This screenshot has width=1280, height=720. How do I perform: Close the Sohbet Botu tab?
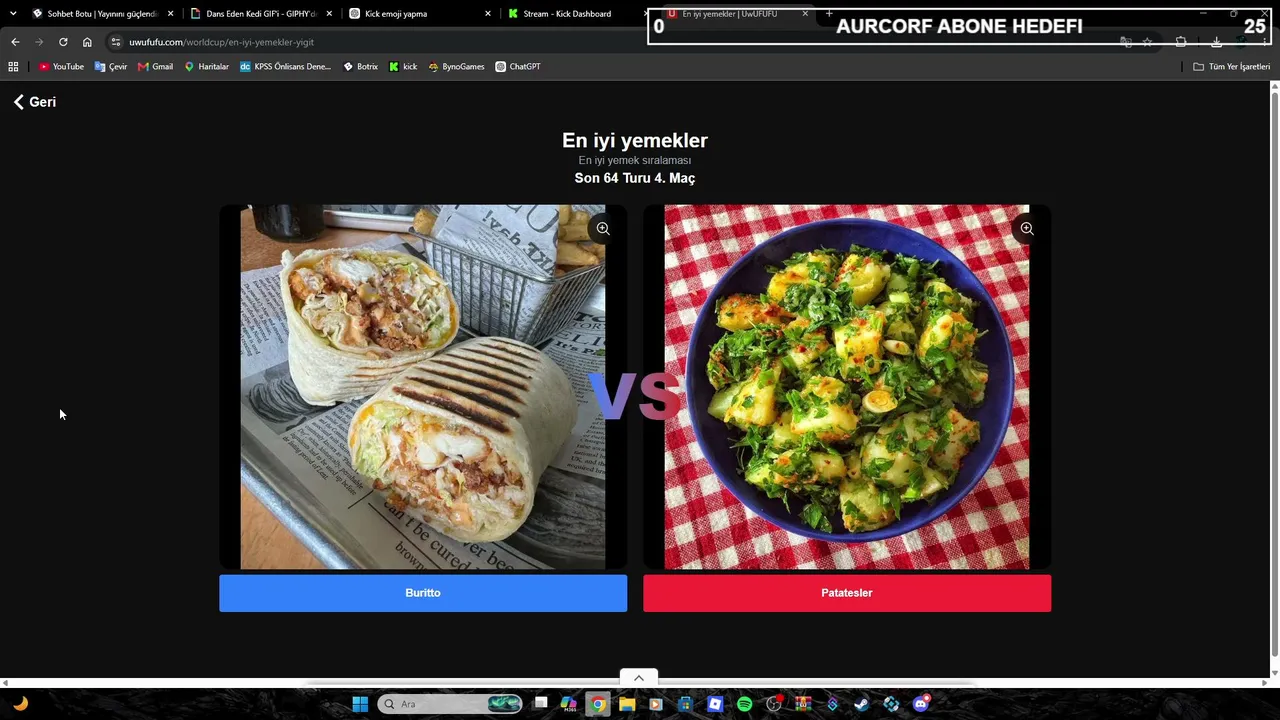[x=171, y=14]
